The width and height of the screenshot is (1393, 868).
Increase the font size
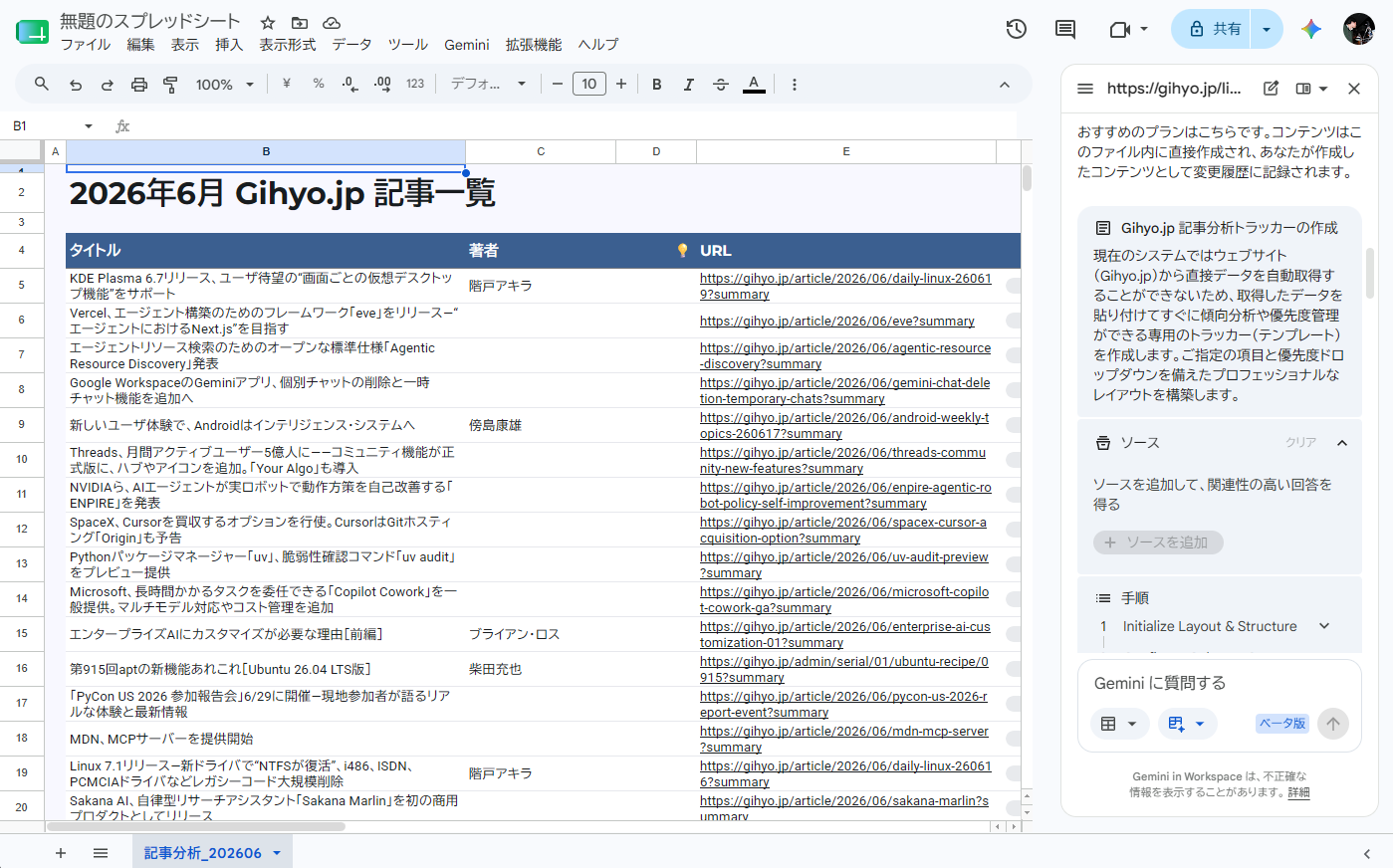point(621,85)
